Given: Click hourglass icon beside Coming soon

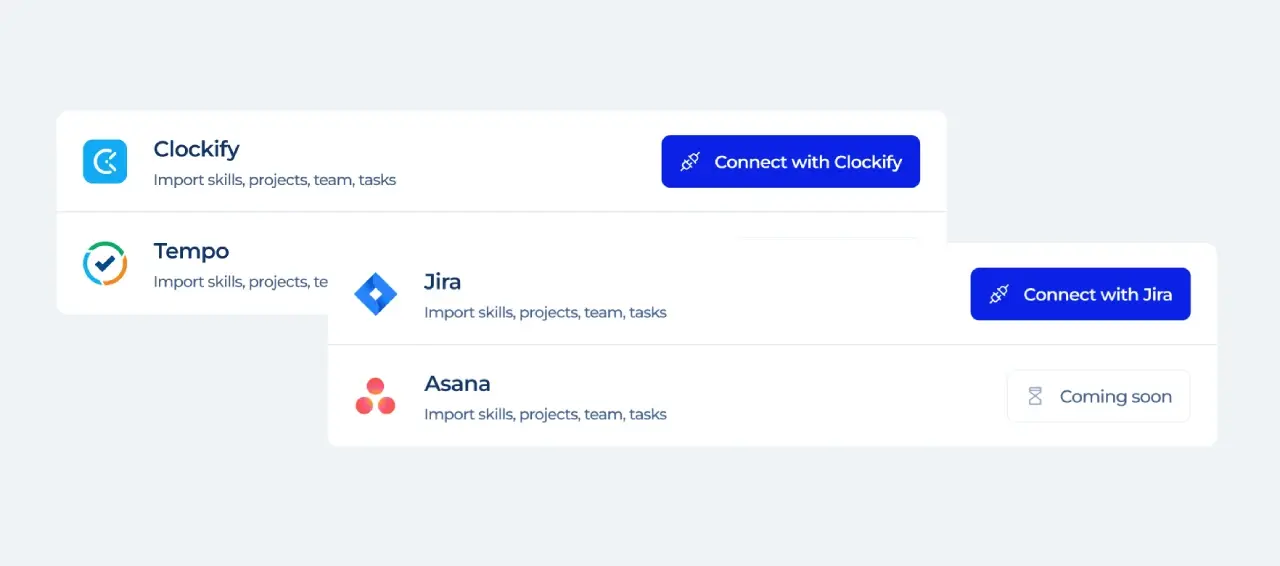Looking at the screenshot, I should (1036, 397).
